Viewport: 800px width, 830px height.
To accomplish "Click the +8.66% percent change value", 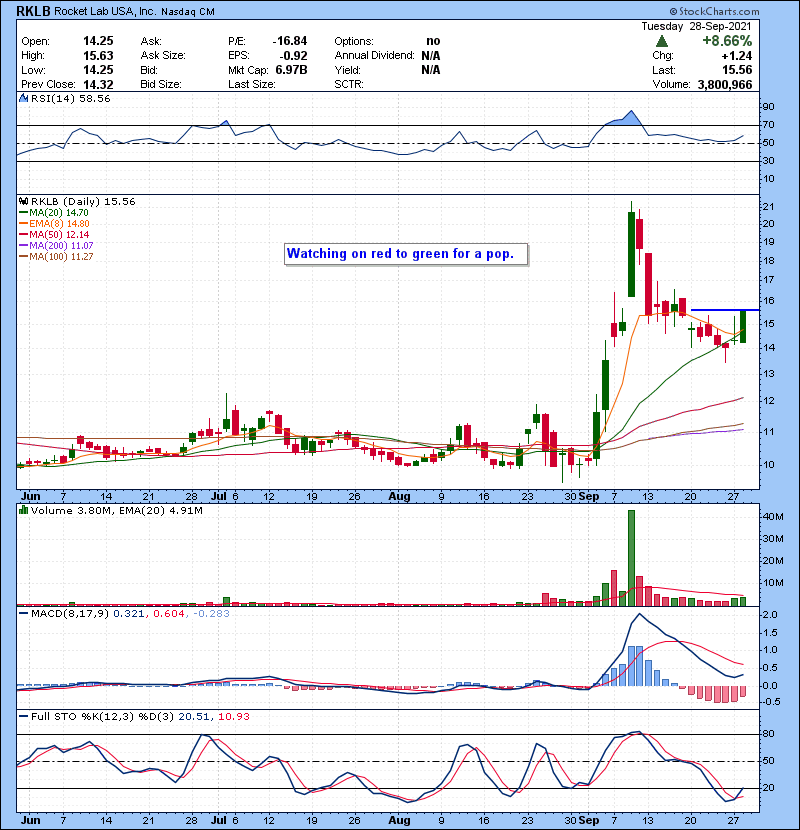I will click(x=727, y=41).
